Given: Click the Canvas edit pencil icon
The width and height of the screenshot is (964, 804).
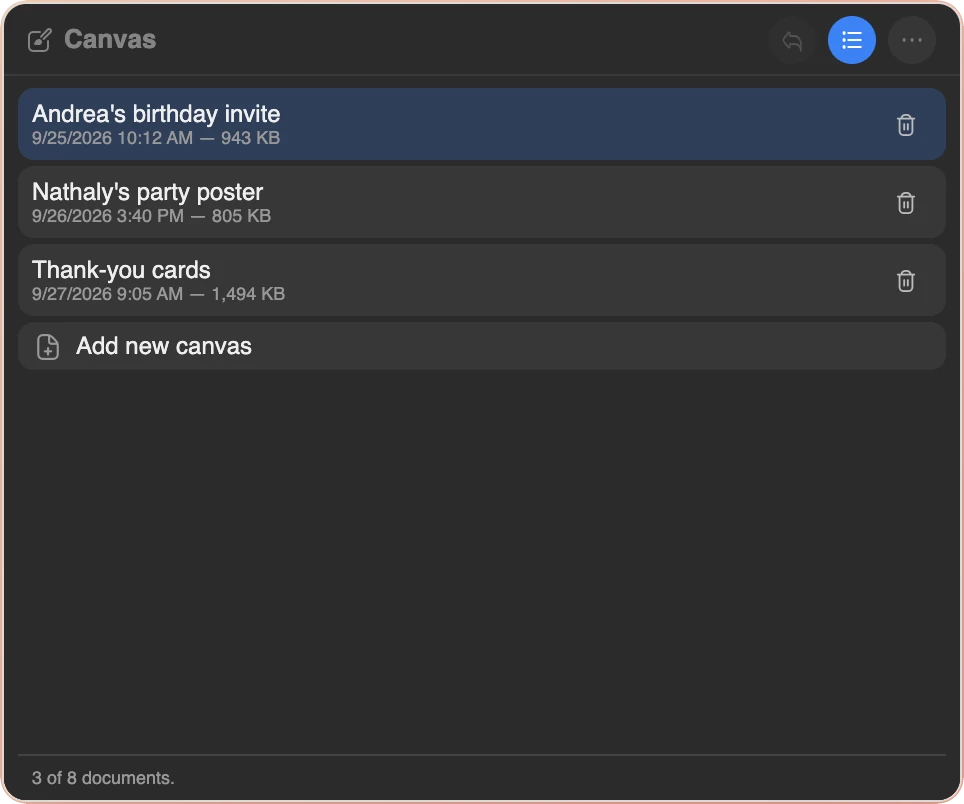Looking at the screenshot, I should coord(40,41).
